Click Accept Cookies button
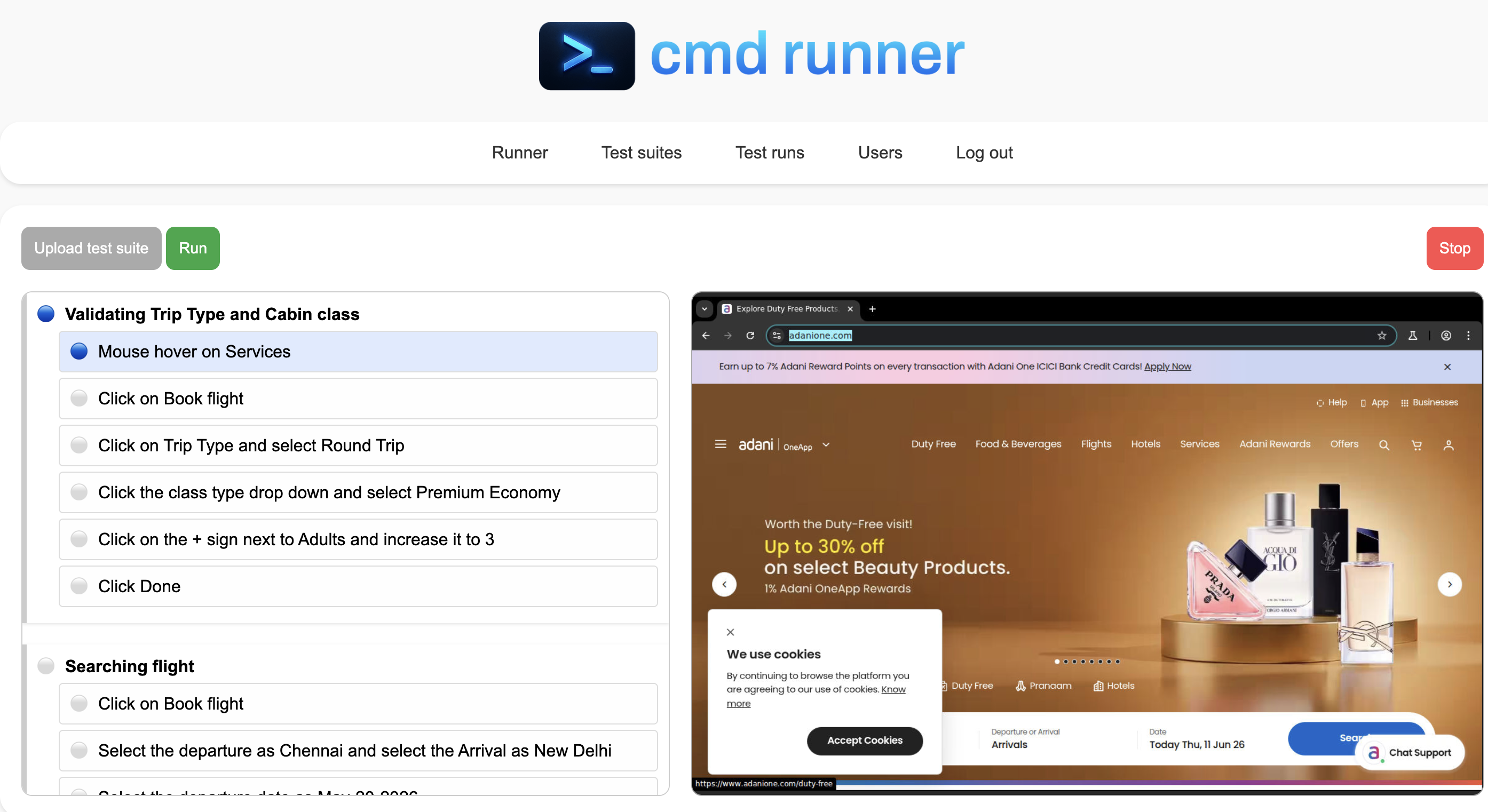The height and width of the screenshot is (812, 1488). (864, 741)
